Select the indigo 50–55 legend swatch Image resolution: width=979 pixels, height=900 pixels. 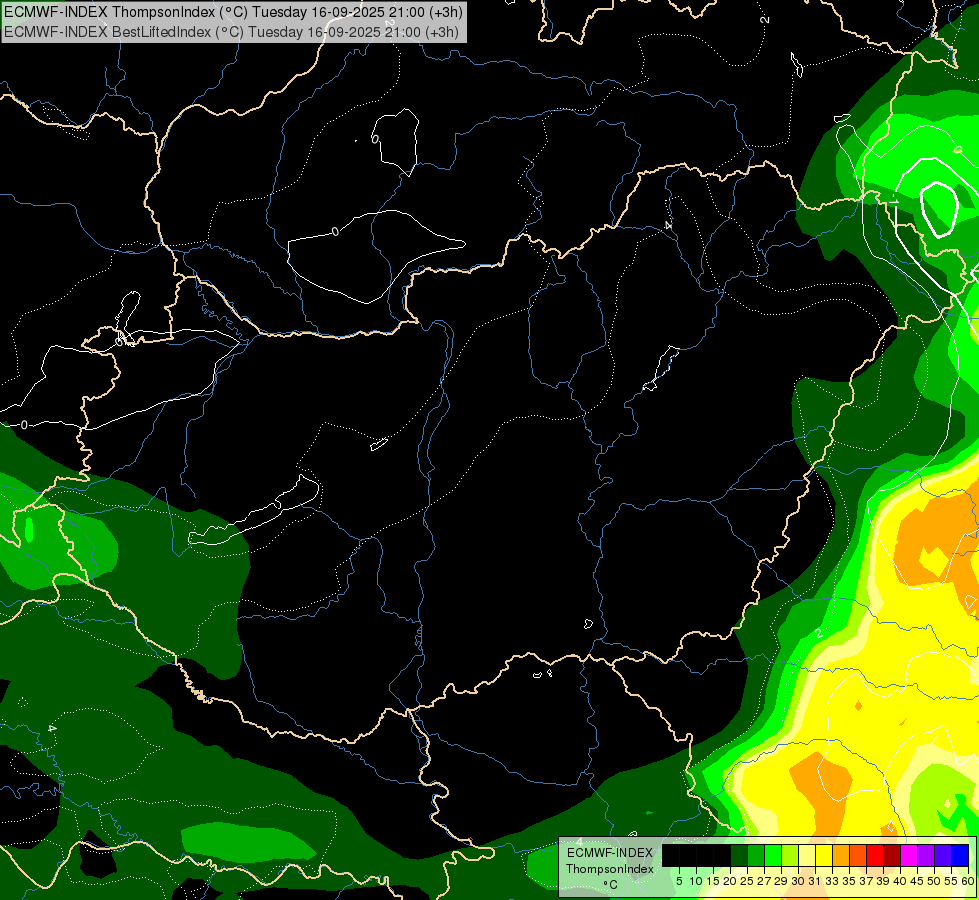pos(943,855)
